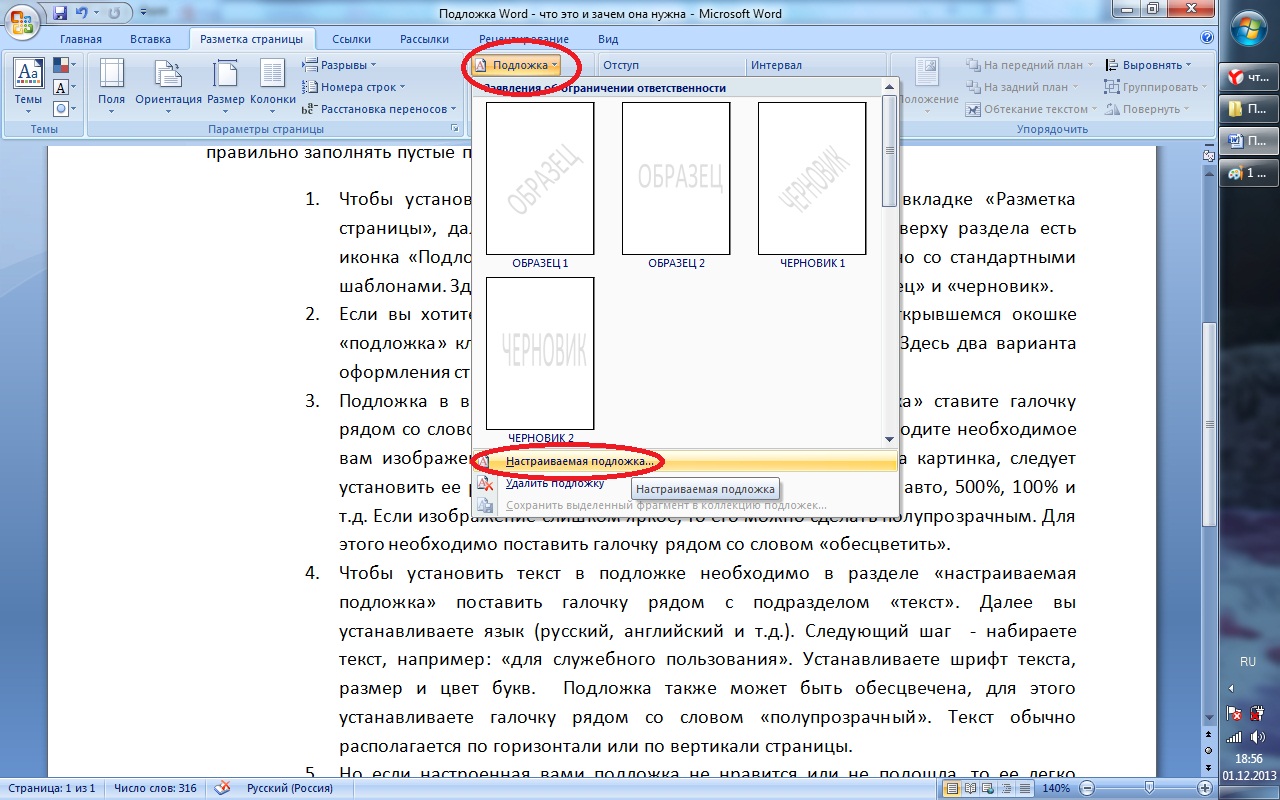
Task: Click the RU language indicator in taskbar
Action: pyautogui.click(x=1247, y=662)
